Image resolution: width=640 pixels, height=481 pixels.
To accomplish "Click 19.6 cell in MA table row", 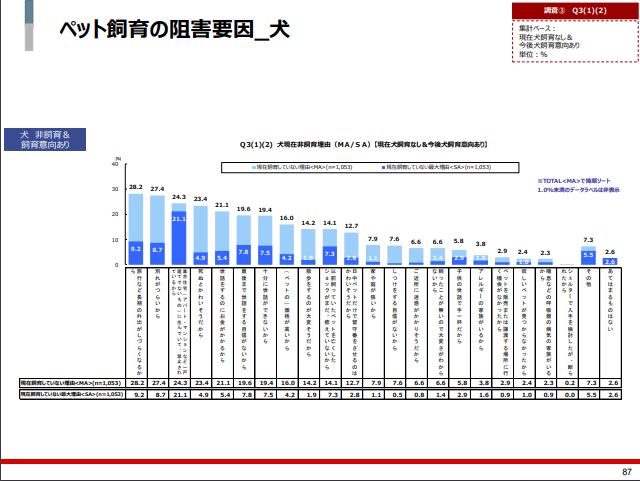I will [245, 383].
